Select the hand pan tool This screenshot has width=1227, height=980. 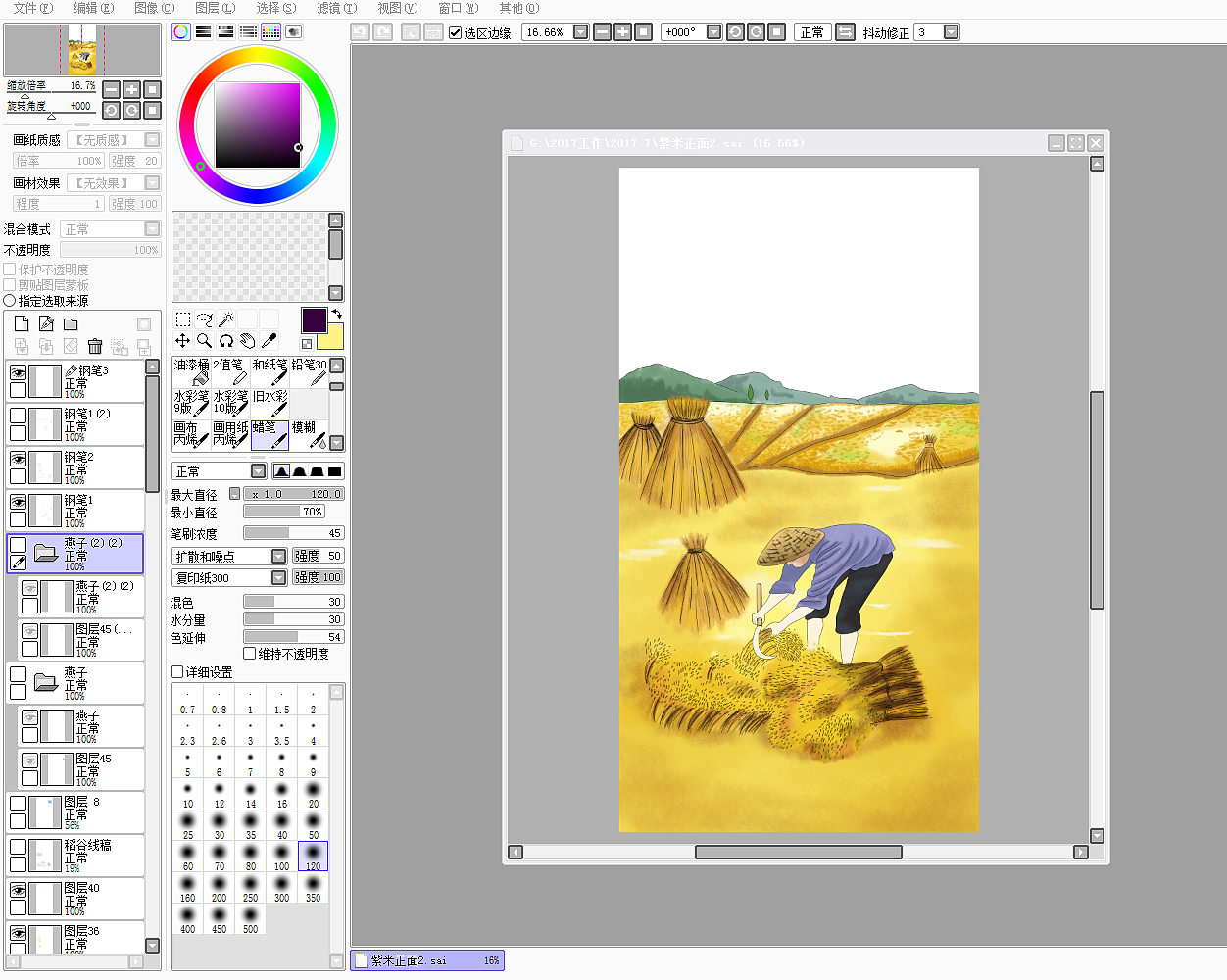pos(247,341)
